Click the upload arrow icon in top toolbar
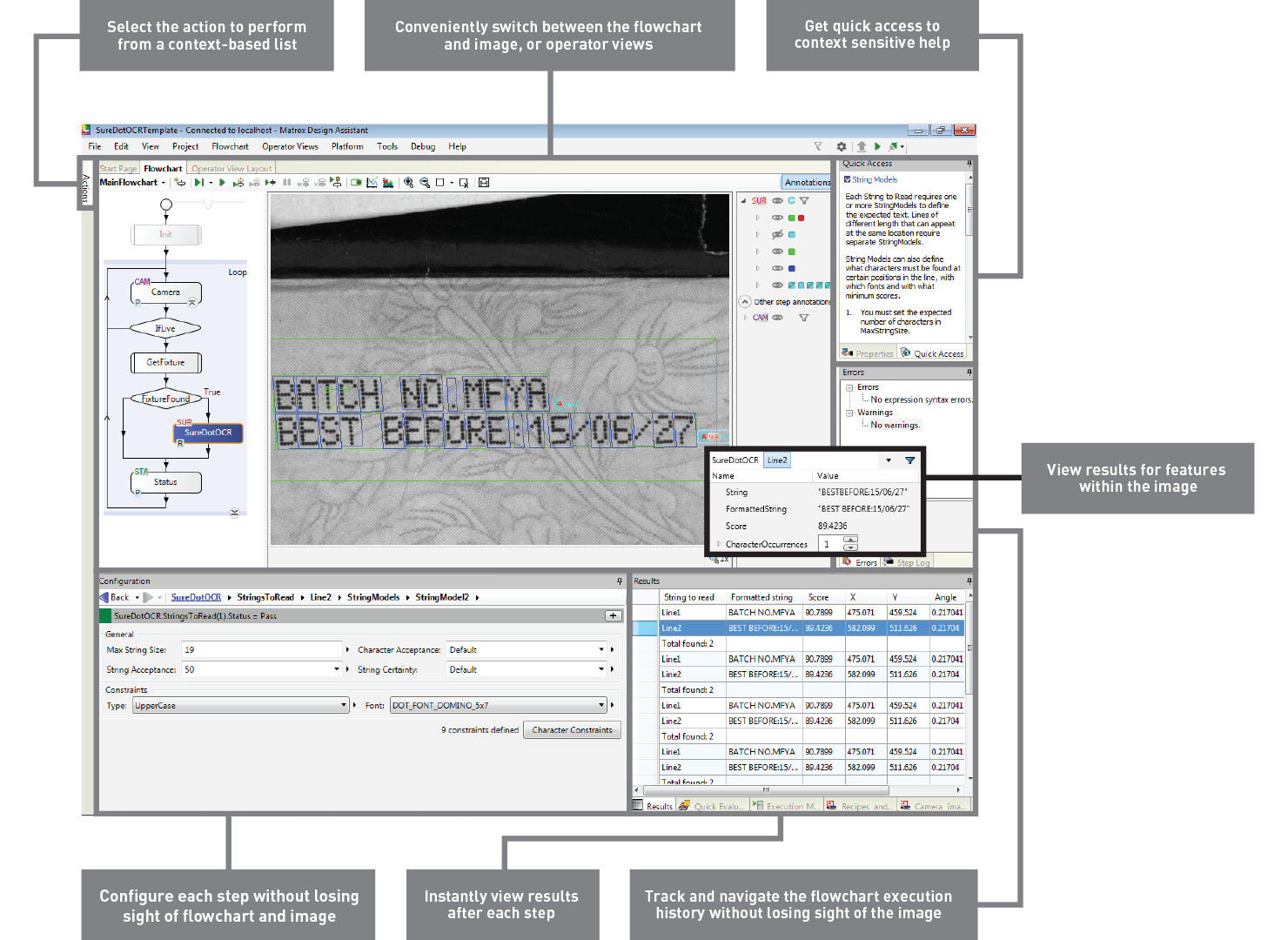This screenshot has width=1288, height=940. point(862,147)
